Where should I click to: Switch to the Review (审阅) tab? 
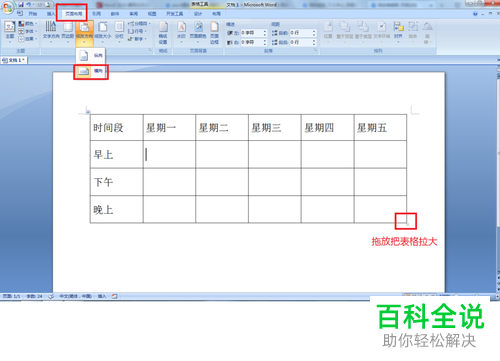click(134, 14)
